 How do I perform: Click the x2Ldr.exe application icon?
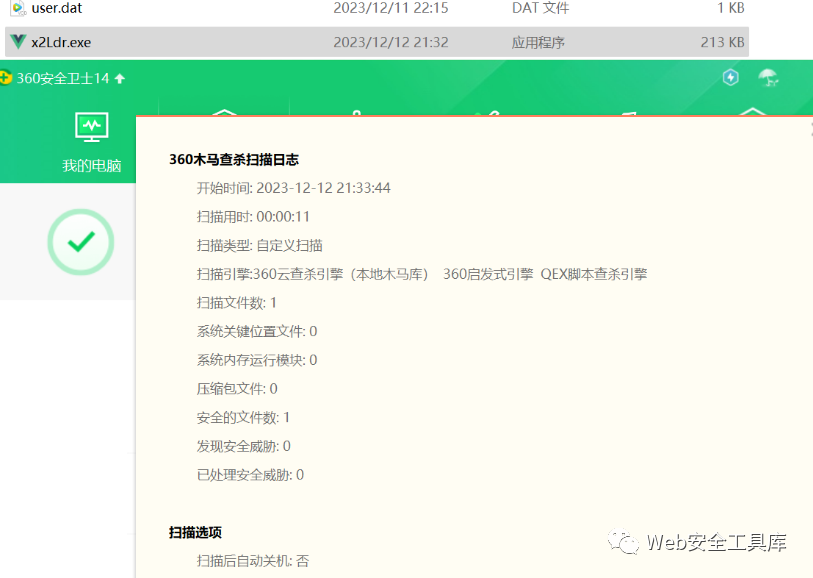(18, 41)
